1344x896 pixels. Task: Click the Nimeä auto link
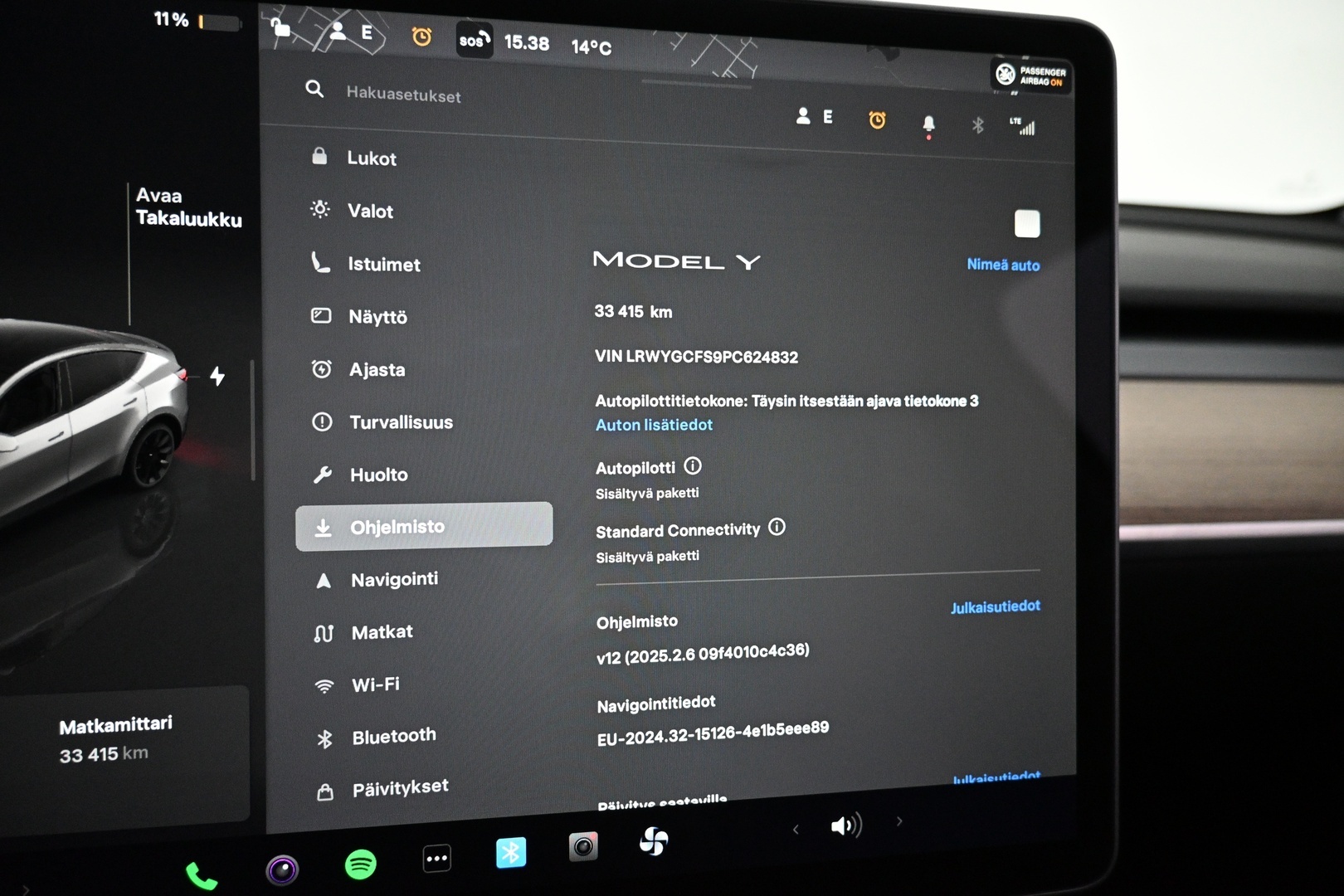click(1002, 265)
